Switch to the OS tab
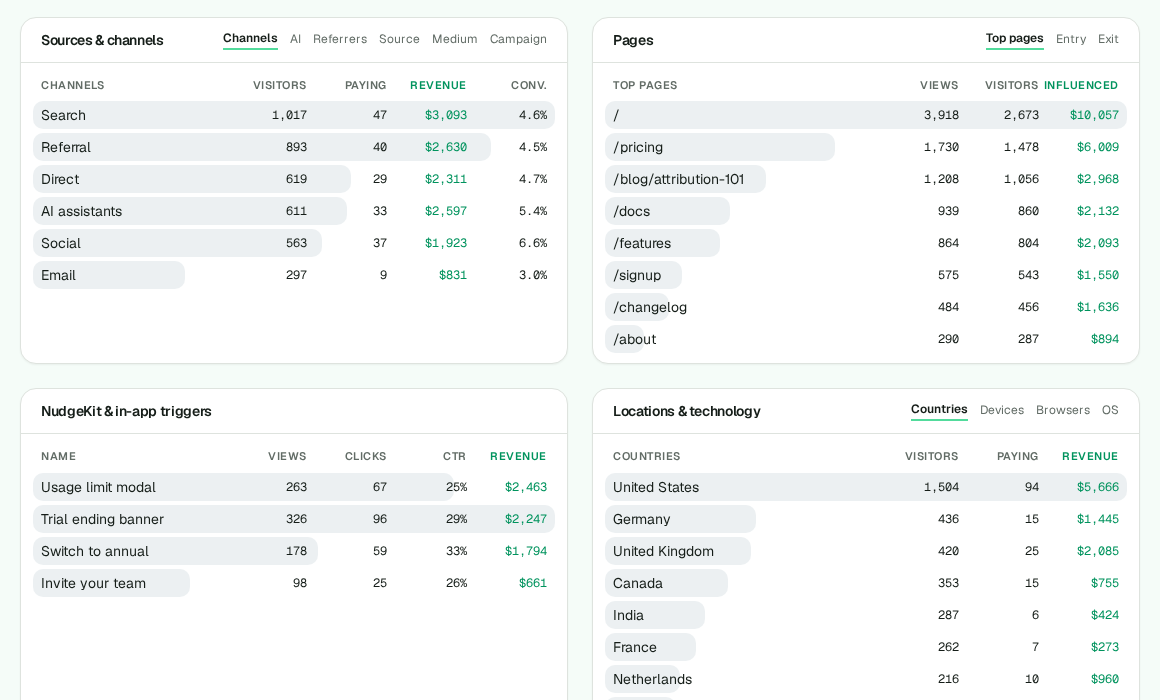Viewport: 1160px width, 700px height. pos(1110,410)
